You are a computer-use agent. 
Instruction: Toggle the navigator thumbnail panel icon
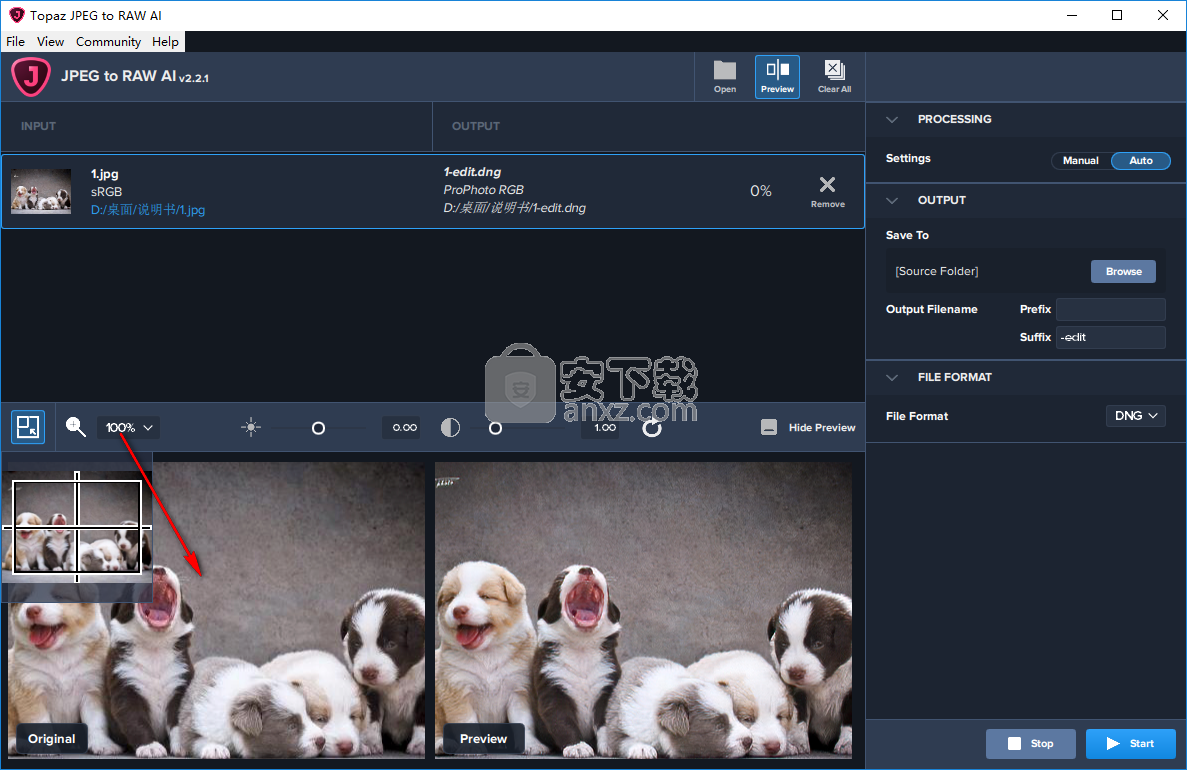pyautogui.click(x=28, y=427)
